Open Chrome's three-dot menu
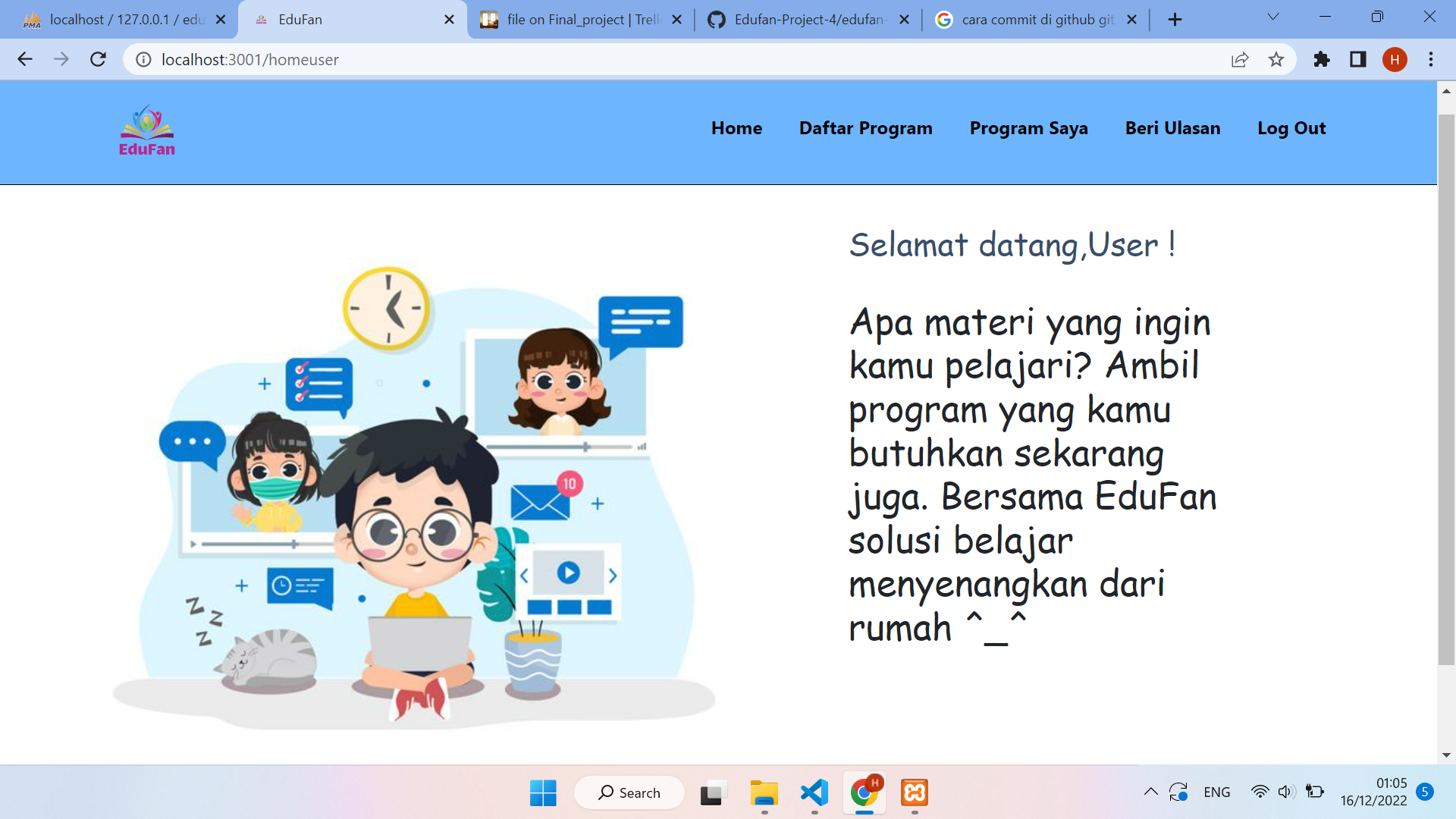 tap(1432, 59)
